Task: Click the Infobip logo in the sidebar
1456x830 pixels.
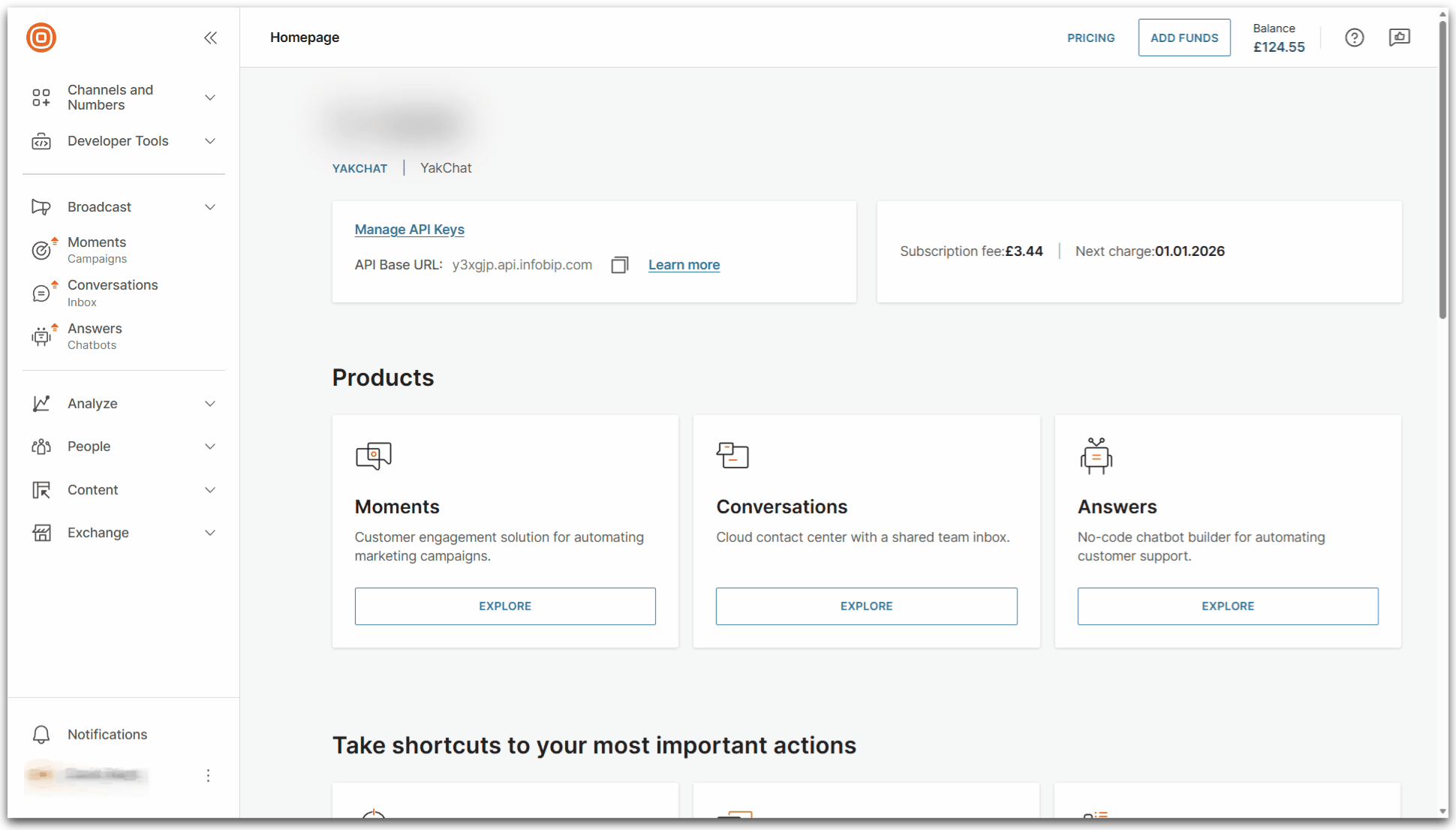Action: pos(41,38)
